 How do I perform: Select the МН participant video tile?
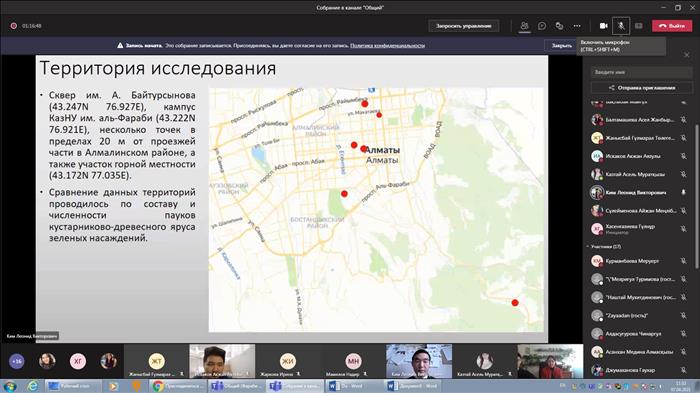pyautogui.click(x=353, y=361)
